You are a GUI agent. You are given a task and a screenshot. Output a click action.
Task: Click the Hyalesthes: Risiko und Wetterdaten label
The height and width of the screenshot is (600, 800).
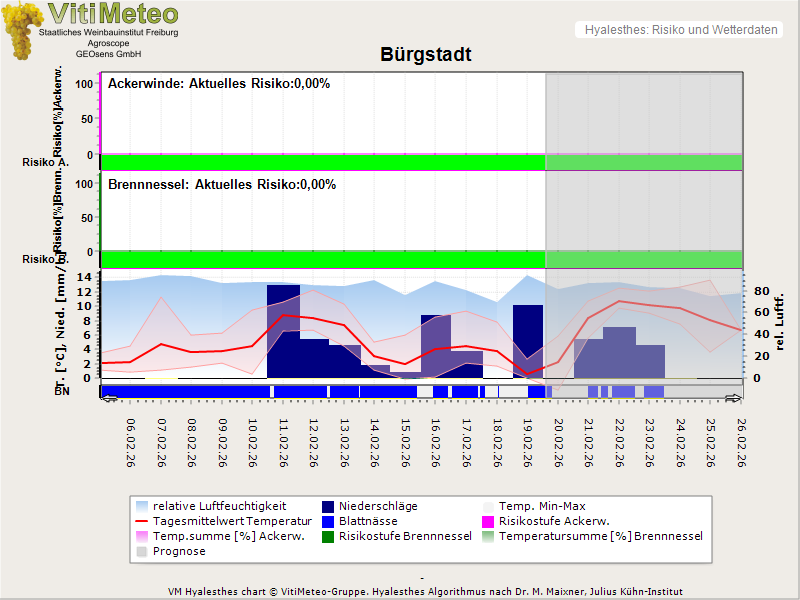tap(680, 30)
